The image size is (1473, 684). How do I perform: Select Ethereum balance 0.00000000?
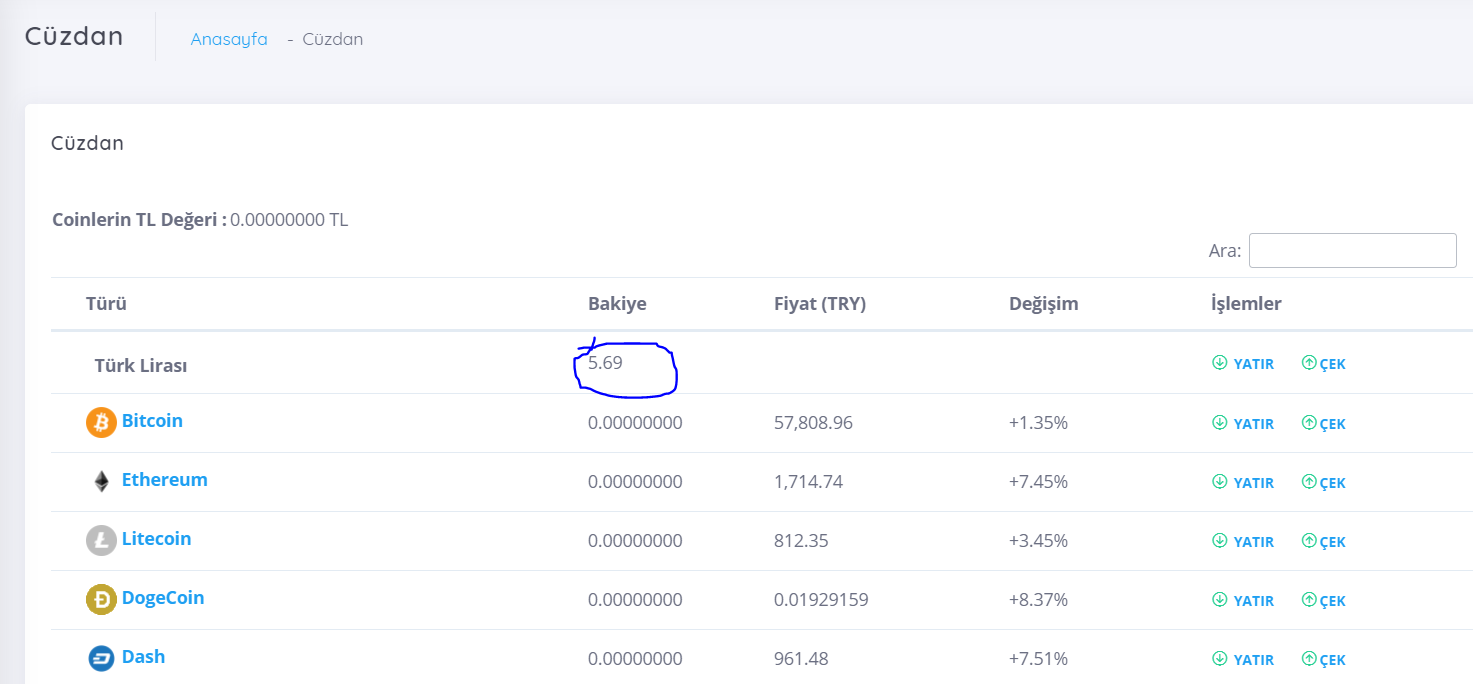point(635,482)
